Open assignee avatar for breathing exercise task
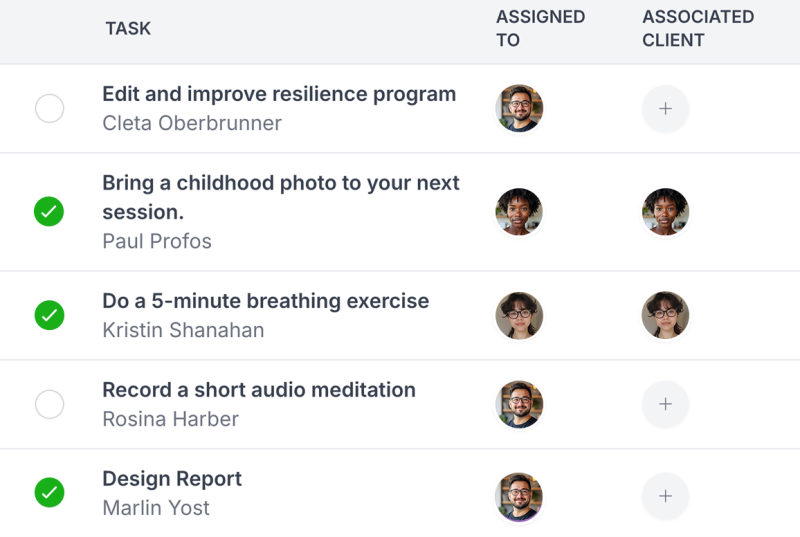This screenshot has height=537, width=800. tap(519, 316)
